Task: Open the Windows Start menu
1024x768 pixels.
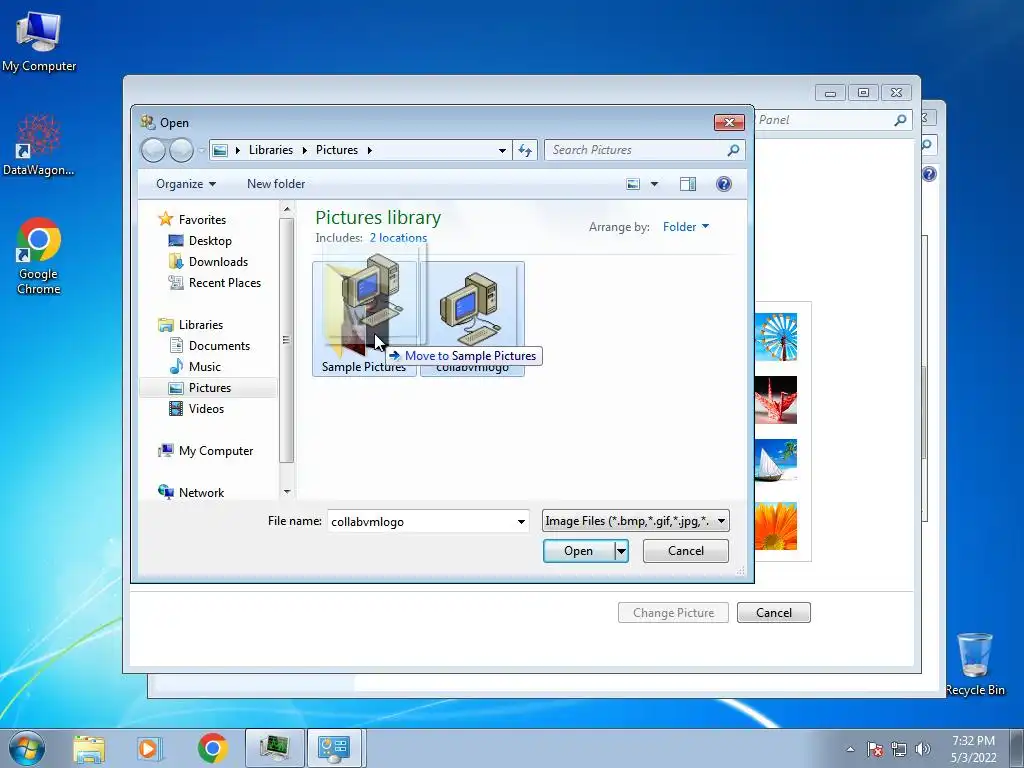Action: click(27, 748)
